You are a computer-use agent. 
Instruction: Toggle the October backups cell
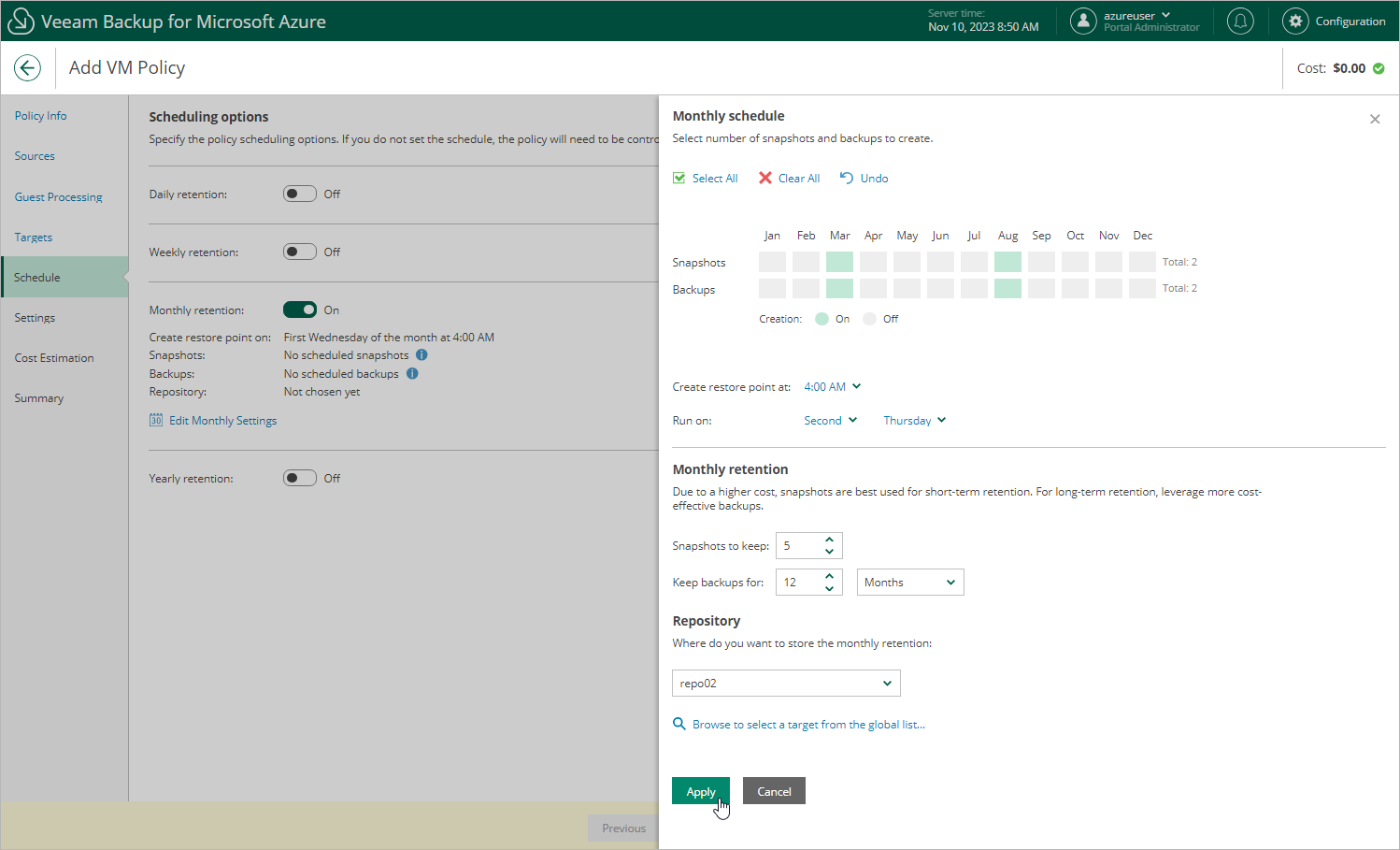pyautogui.click(x=1075, y=288)
